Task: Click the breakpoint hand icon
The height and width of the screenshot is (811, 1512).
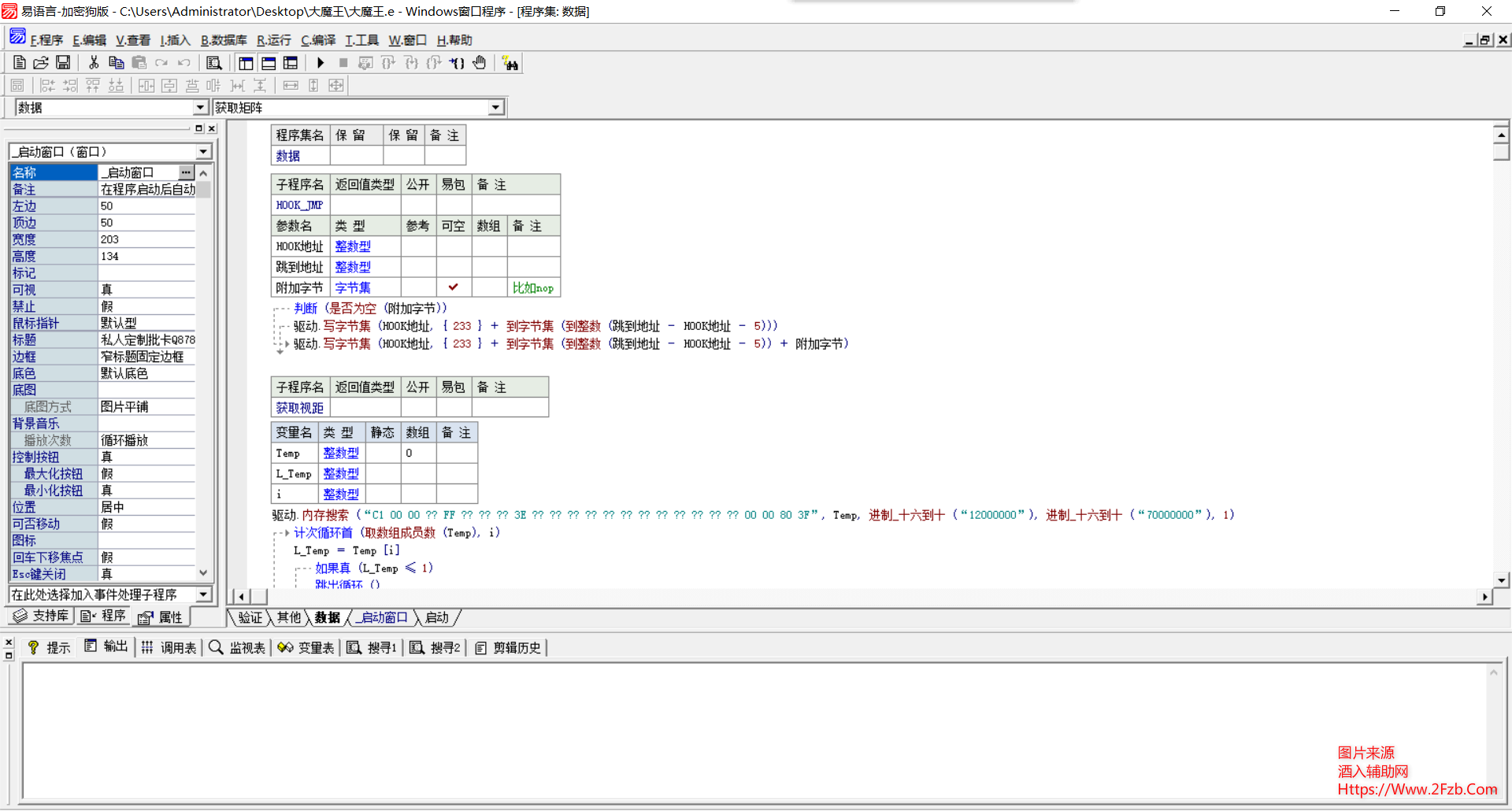Action: click(480, 63)
